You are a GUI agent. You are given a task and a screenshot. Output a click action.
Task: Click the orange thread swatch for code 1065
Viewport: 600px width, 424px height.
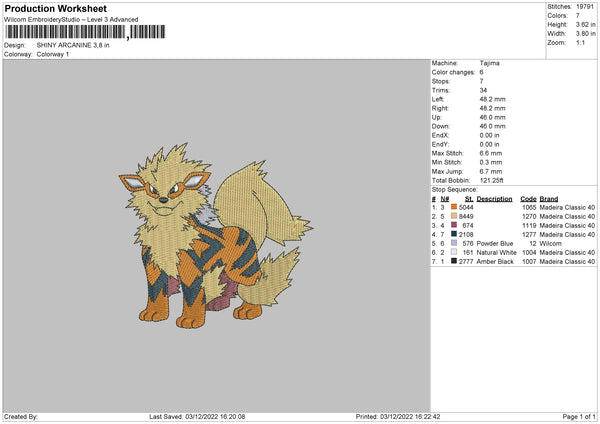[x=454, y=207]
